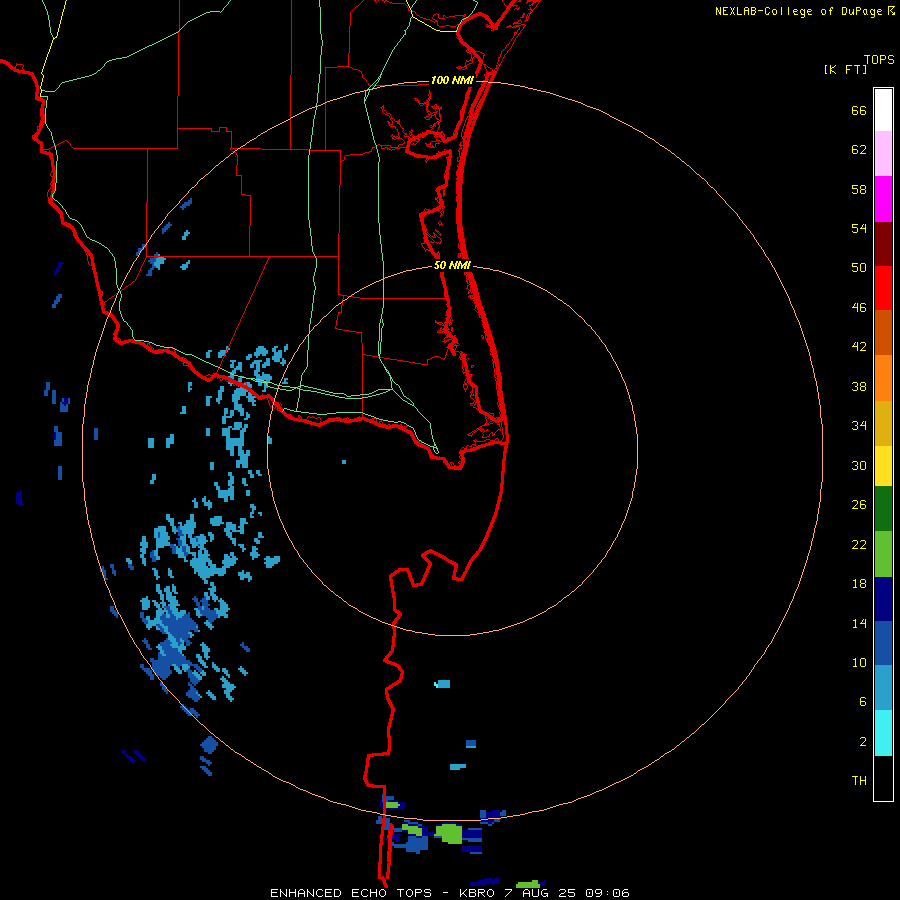Click the bright red legend swatch

(x=883, y=288)
